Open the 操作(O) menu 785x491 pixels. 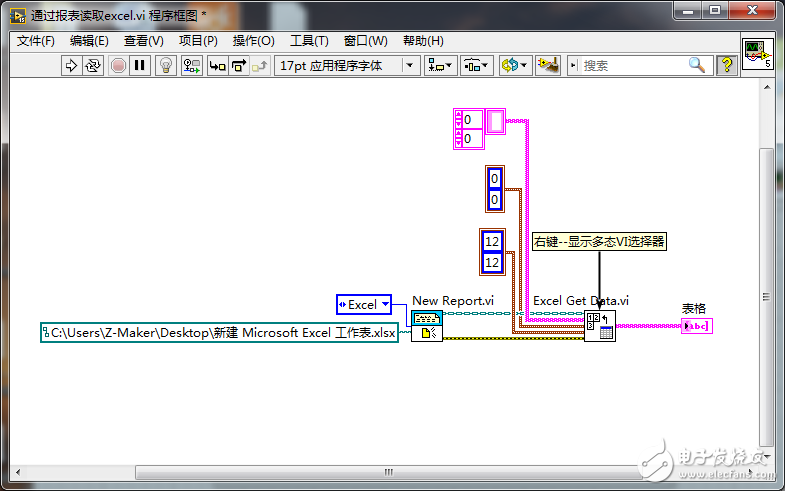tap(253, 41)
